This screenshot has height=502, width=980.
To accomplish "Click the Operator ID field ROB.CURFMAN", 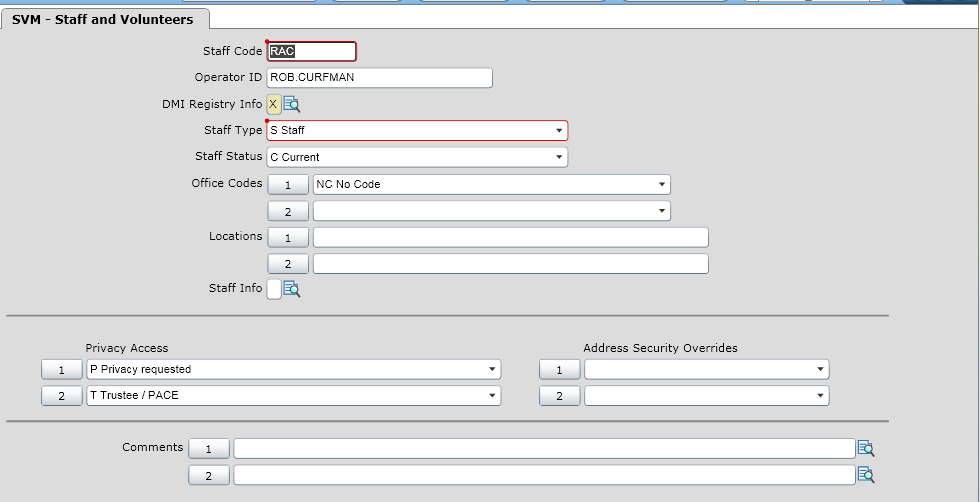I will 379,78.
